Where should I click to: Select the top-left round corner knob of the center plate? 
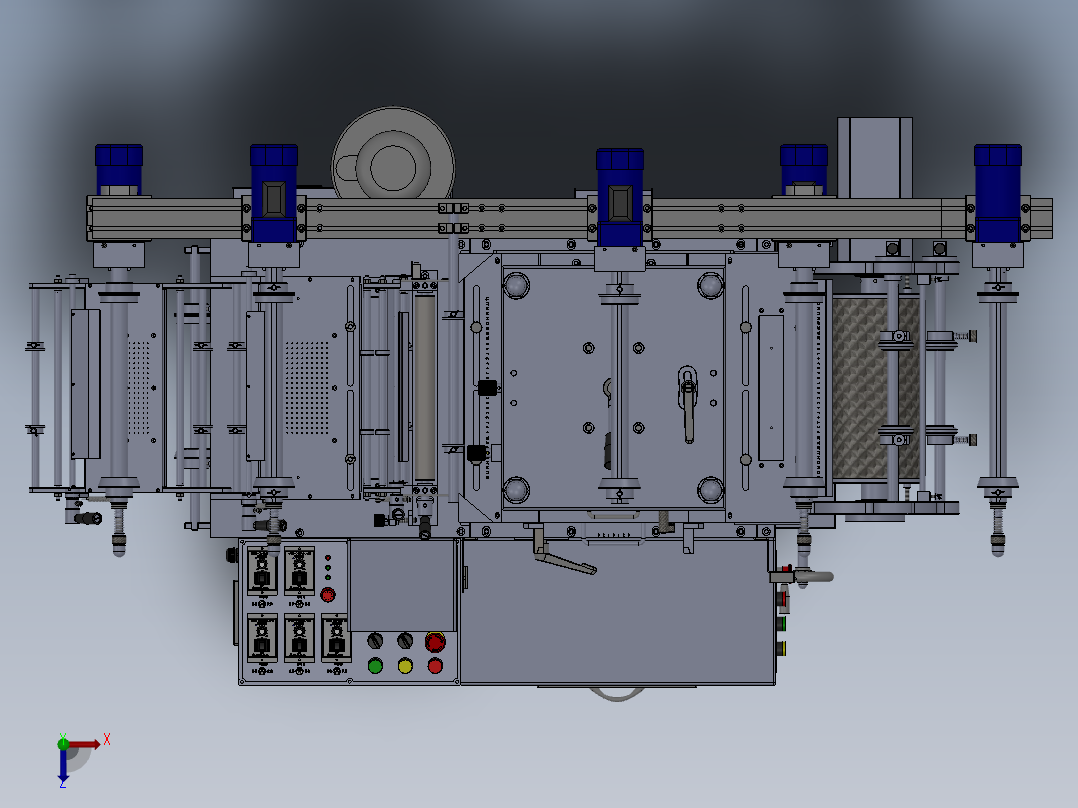pos(516,285)
